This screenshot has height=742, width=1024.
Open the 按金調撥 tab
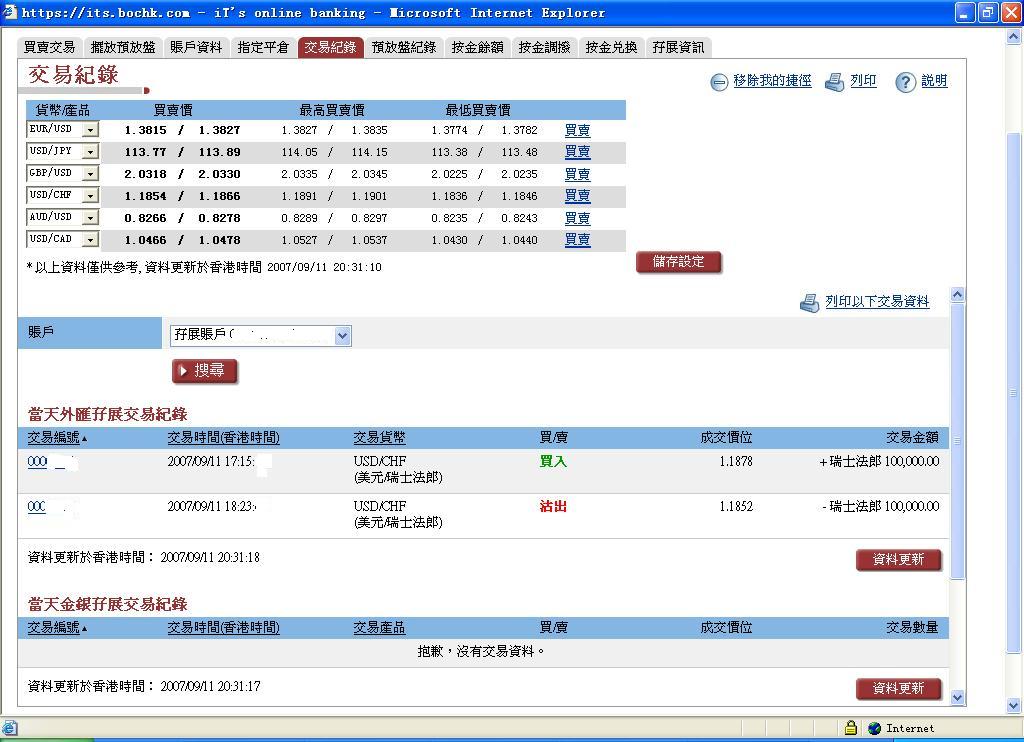tap(545, 47)
